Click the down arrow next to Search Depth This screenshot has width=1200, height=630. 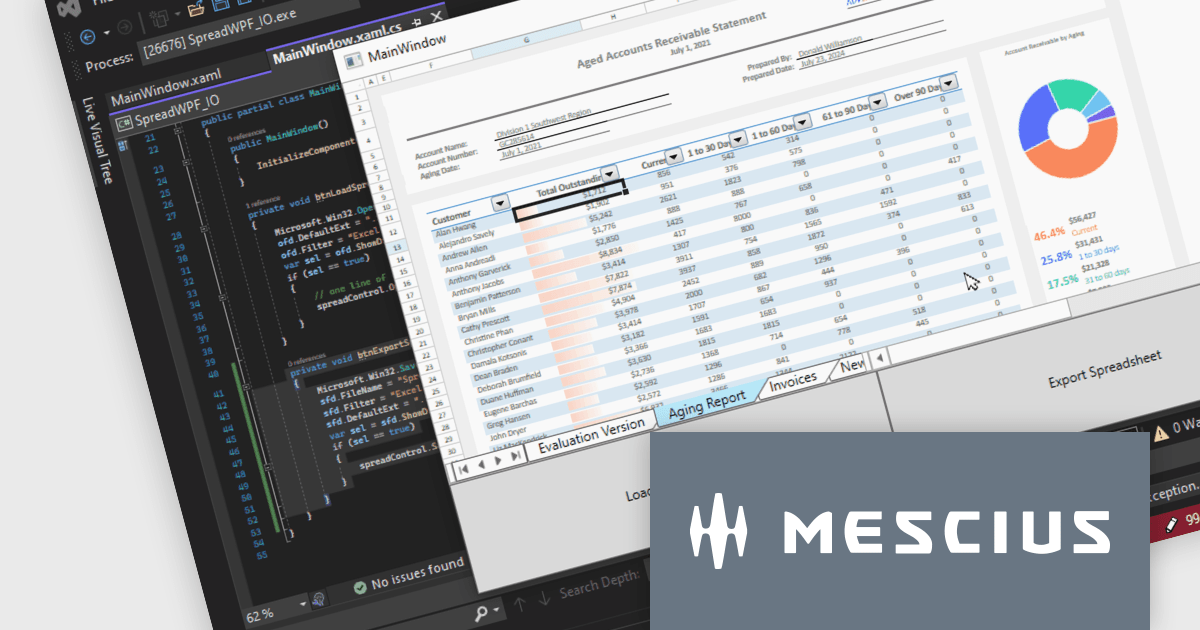coord(543,599)
